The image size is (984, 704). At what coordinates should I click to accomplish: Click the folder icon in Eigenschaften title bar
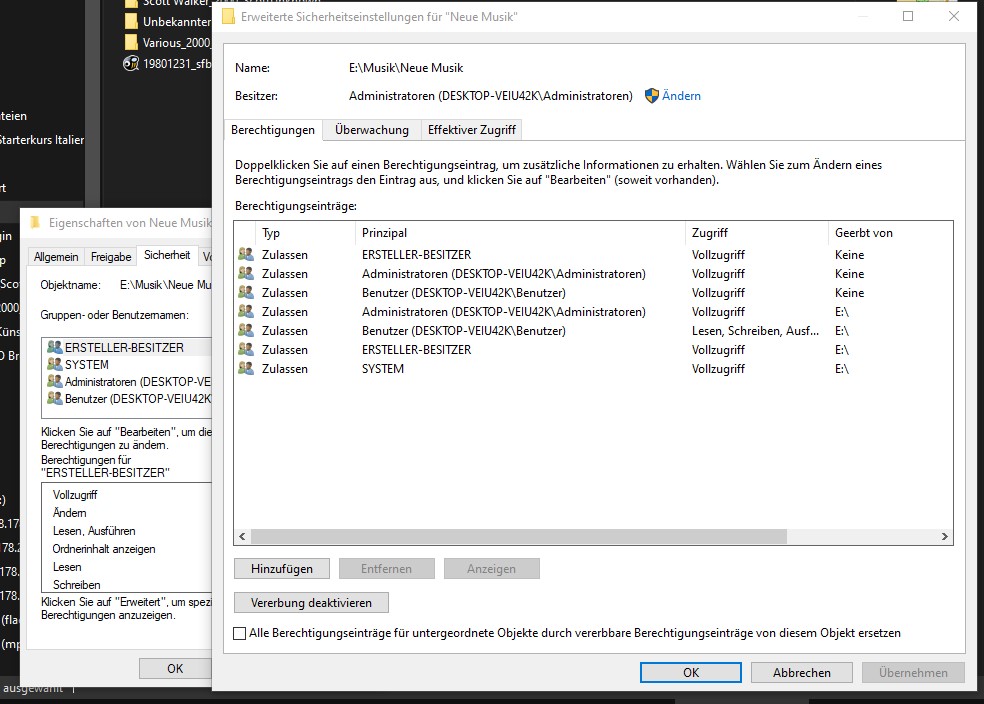click(x=35, y=222)
